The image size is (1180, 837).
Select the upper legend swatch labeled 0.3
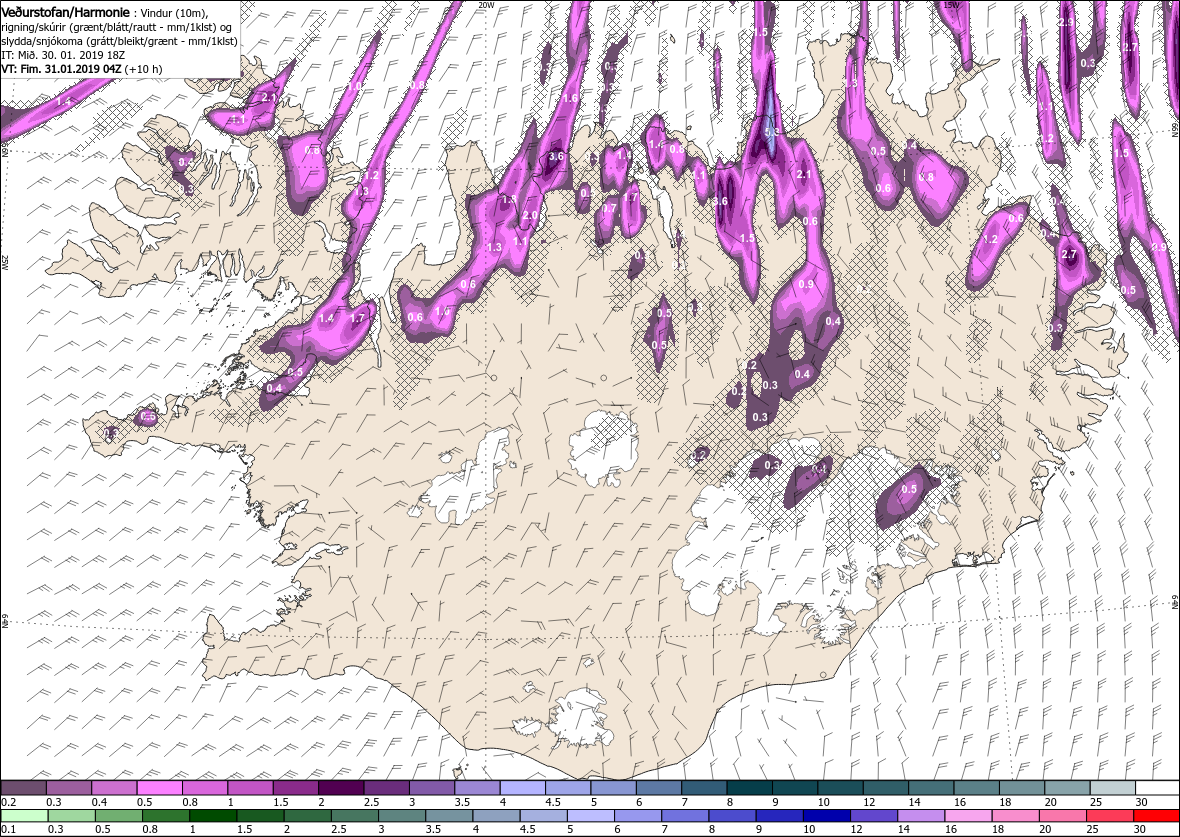coord(69,788)
